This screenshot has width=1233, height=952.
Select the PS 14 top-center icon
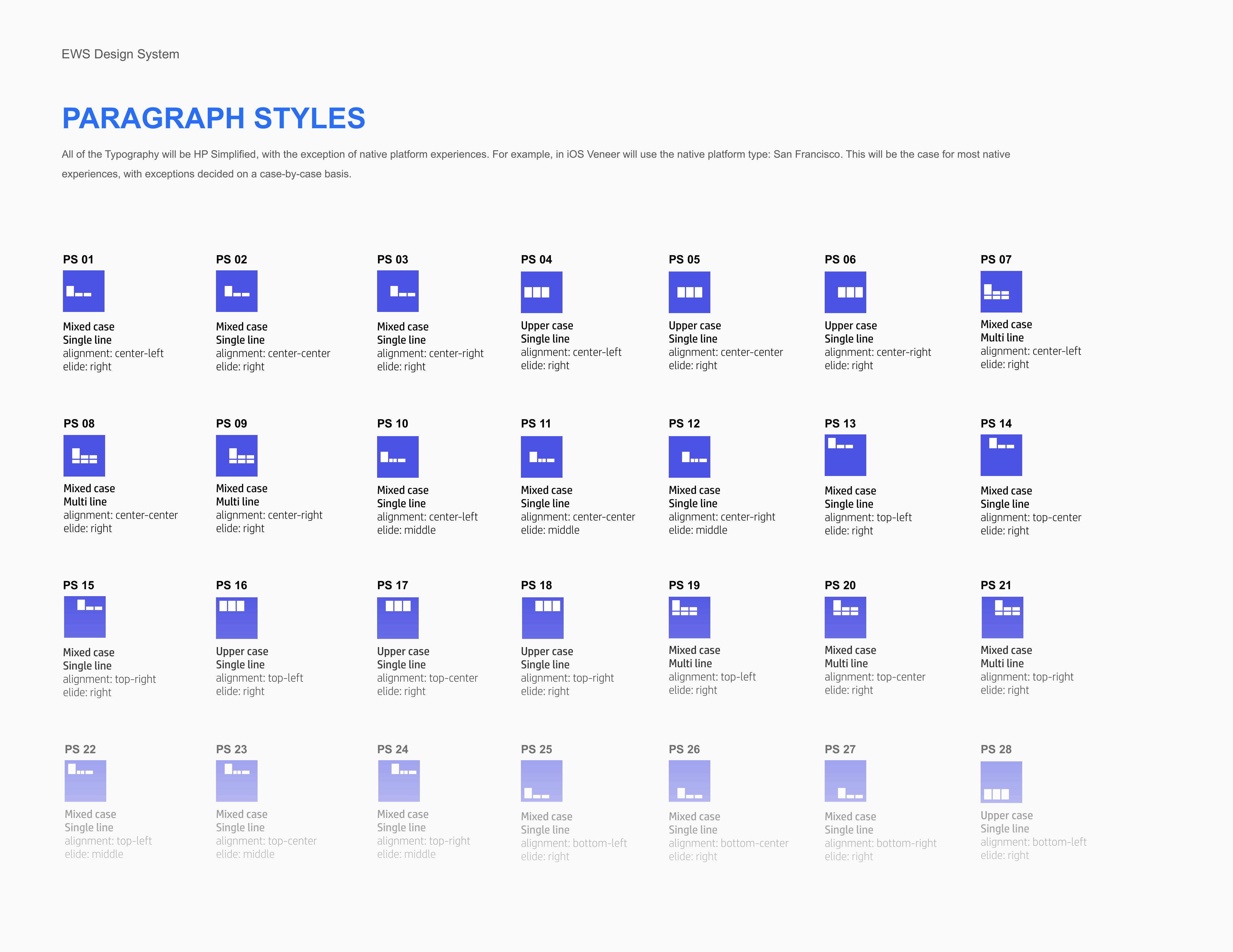tap(1001, 455)
